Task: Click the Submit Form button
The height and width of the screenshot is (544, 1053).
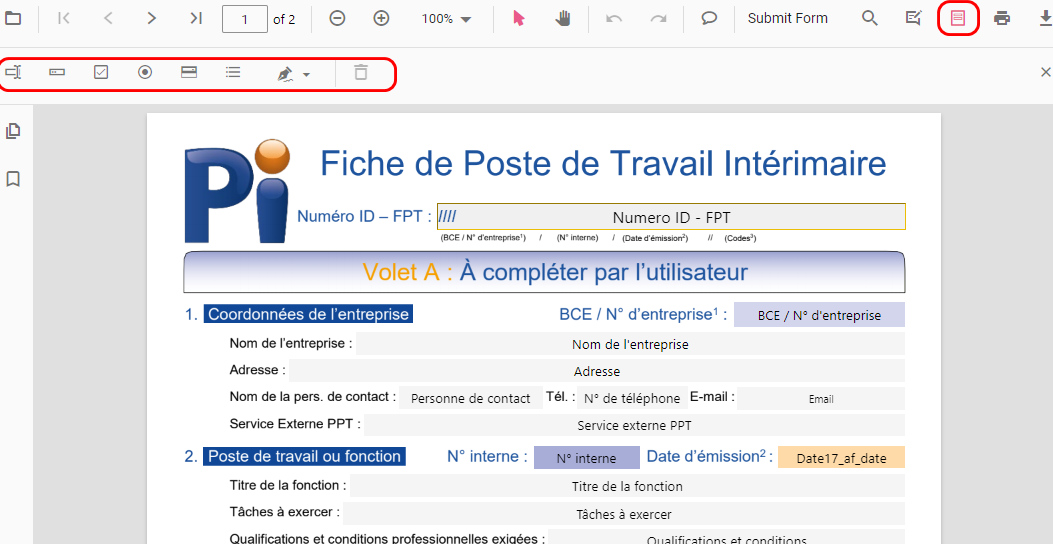Action: point(788,18)
